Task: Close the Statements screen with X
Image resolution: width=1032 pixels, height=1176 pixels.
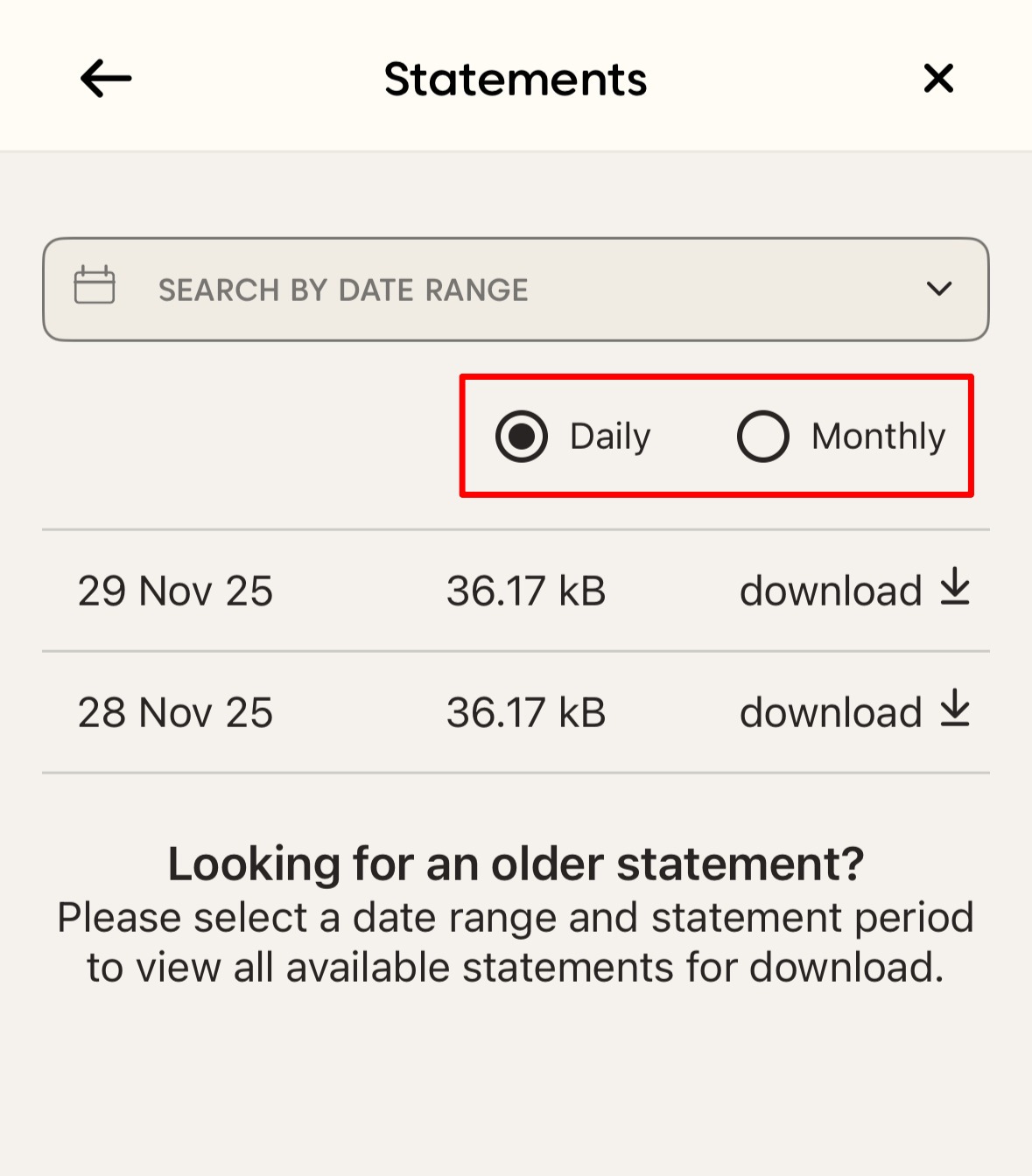Action: pos(938,79)
